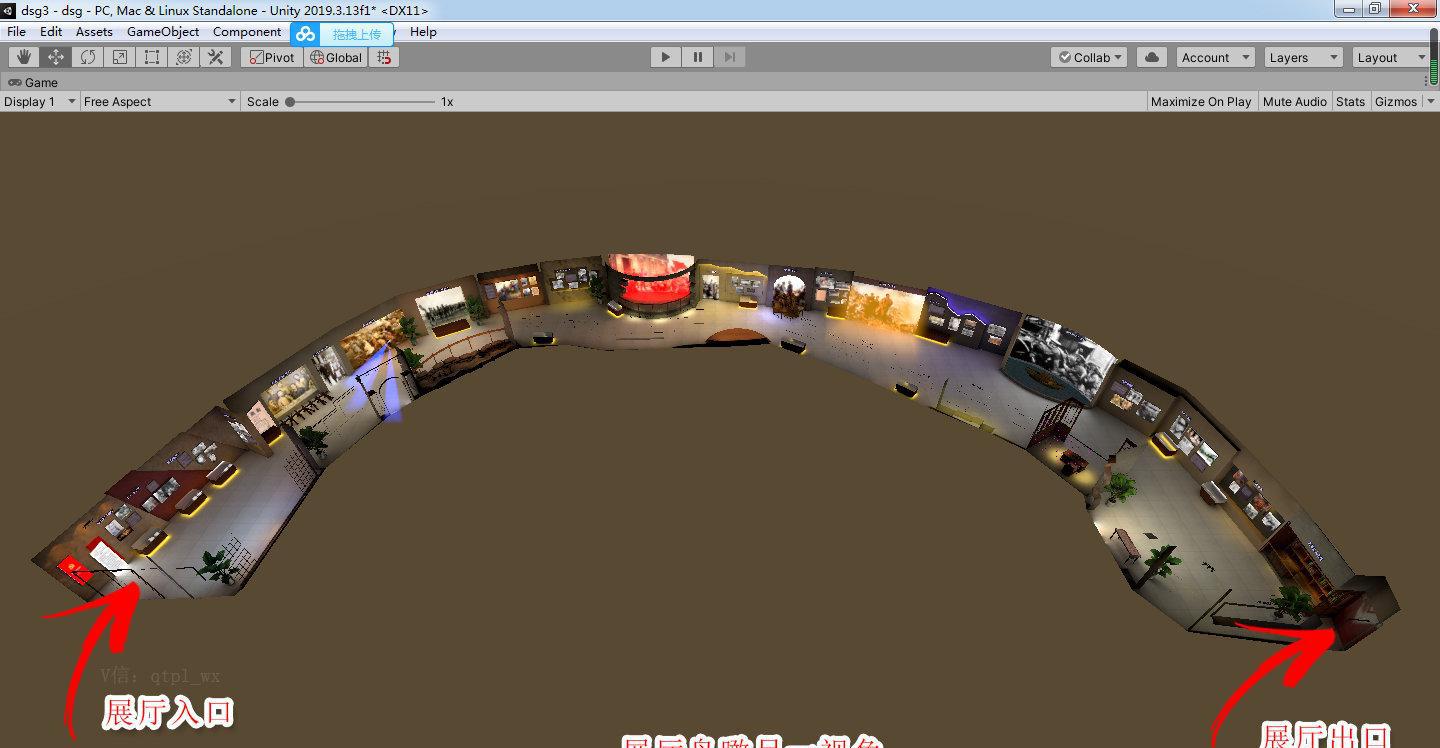This screenshot has height=748, width=1440.
Task: Open the Layout dropdown
Action: [x=1391, y=57]
